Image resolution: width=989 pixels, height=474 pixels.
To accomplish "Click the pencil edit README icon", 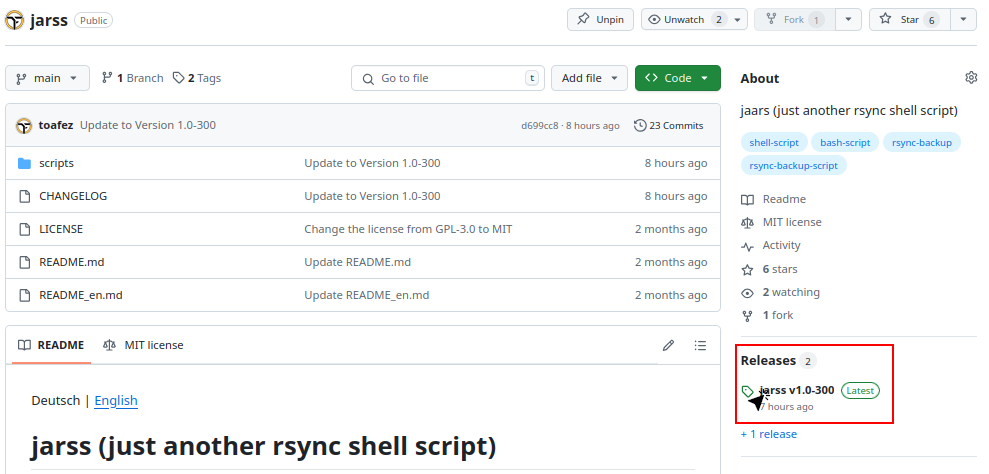I will tap(668, 345).
